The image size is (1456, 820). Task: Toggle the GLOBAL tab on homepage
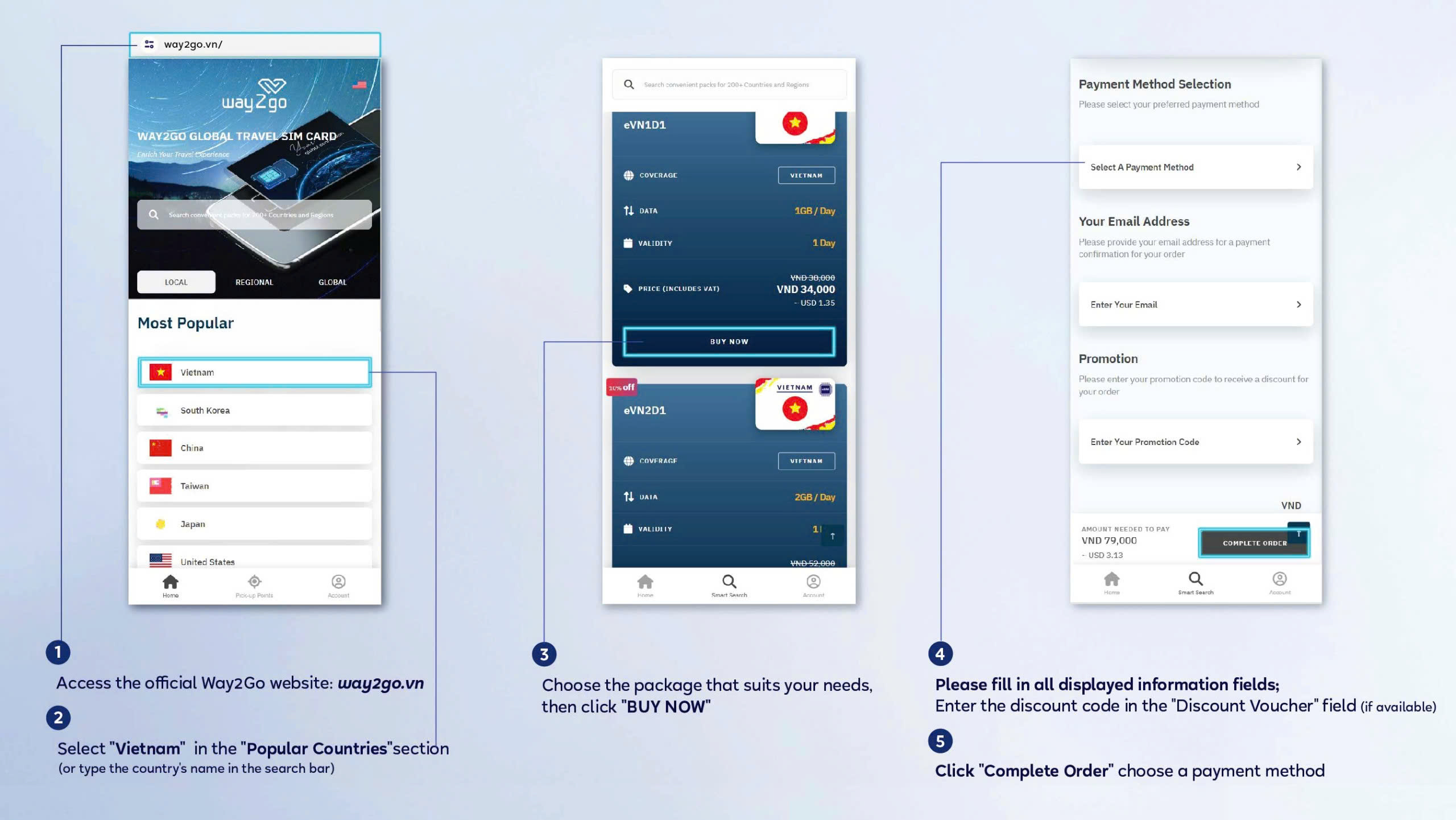(x=331, y=281)
